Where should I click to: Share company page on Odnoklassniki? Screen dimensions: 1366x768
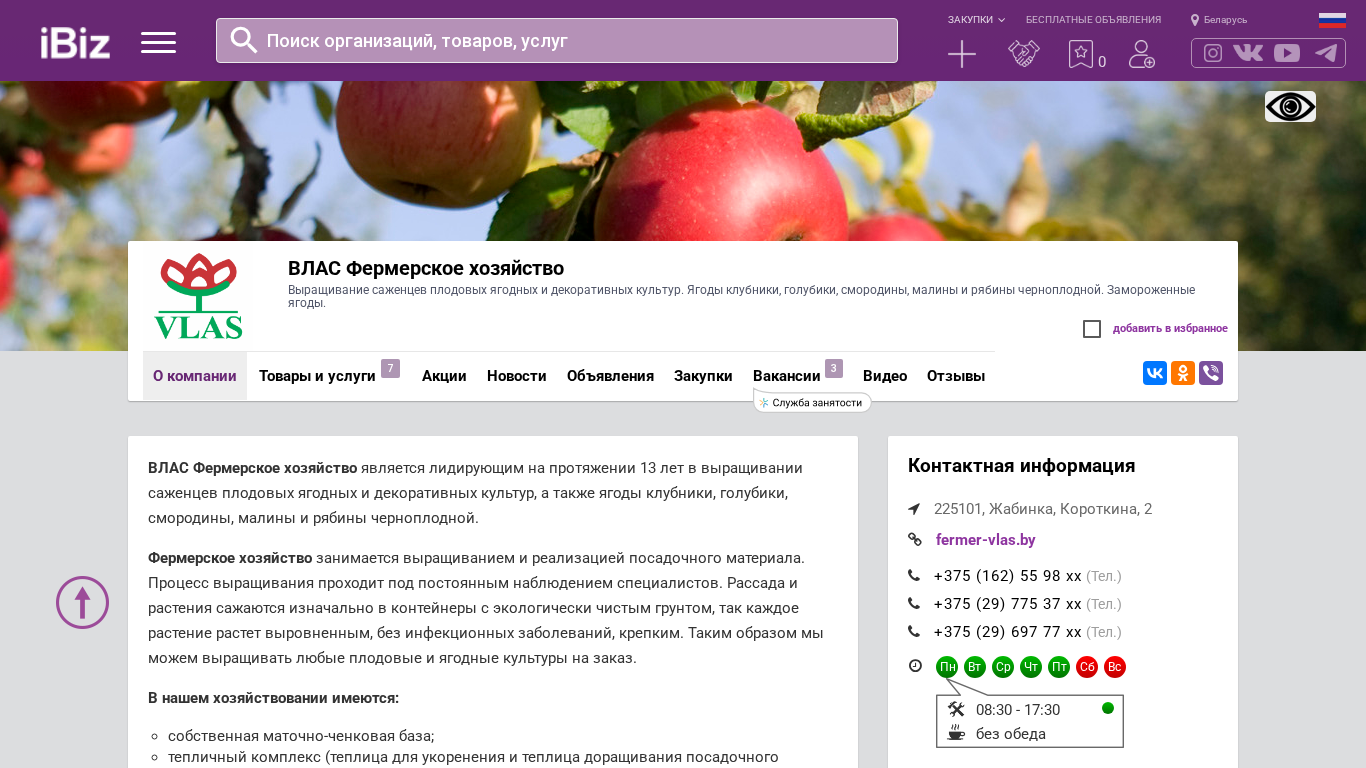pyautogui.click(x=1183, y=373)
